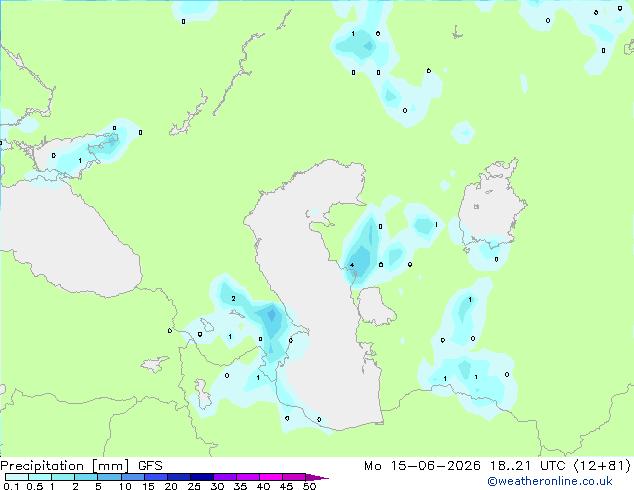Screen dimensions: 634x490
Task: Pick the legend swatch between 35 and 40
Action: pyautogui.click(x=247, y=477)
